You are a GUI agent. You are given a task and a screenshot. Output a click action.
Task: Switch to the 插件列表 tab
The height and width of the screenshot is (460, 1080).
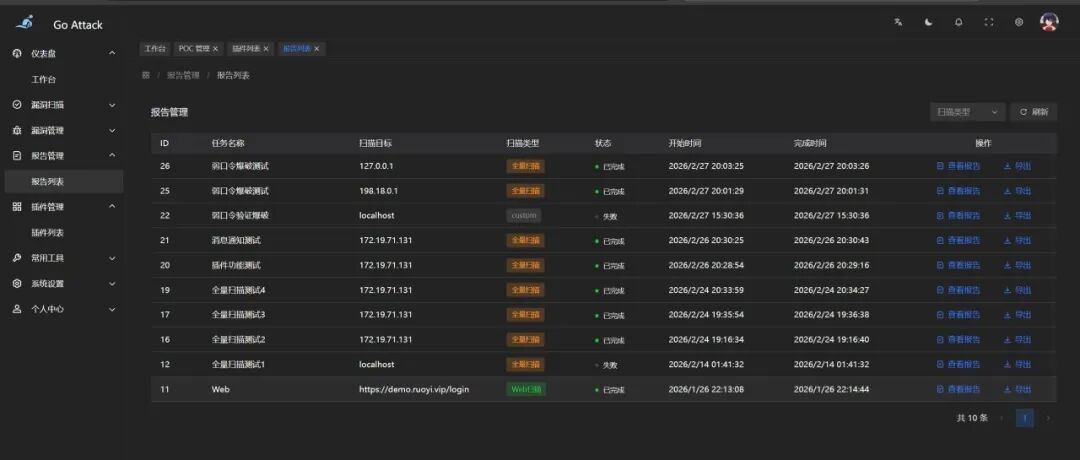[245, 49]
